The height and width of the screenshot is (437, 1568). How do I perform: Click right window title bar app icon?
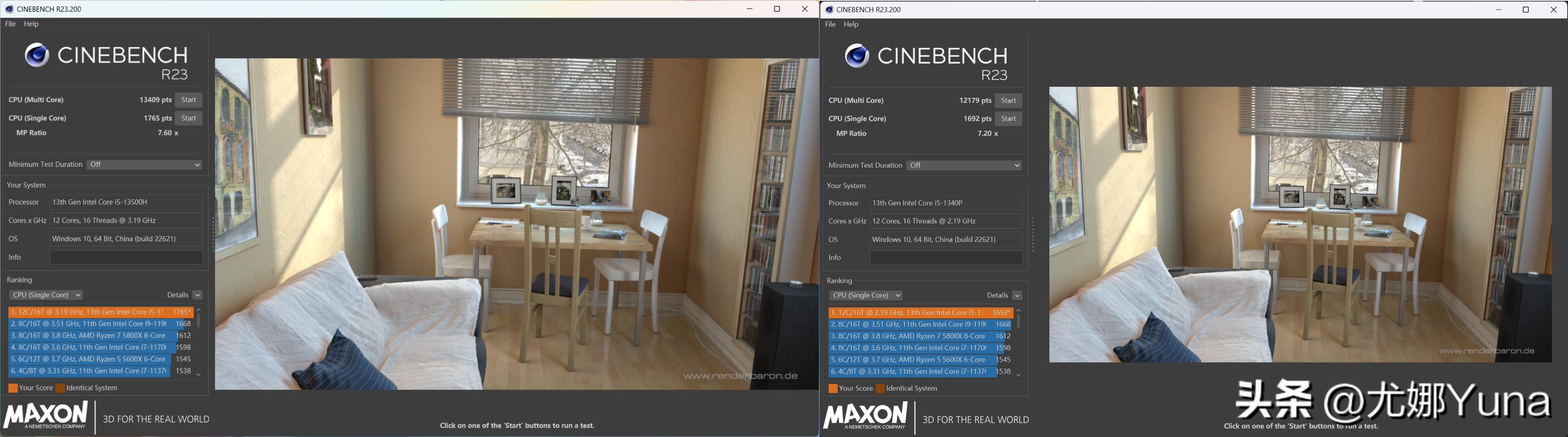(829, 10)
